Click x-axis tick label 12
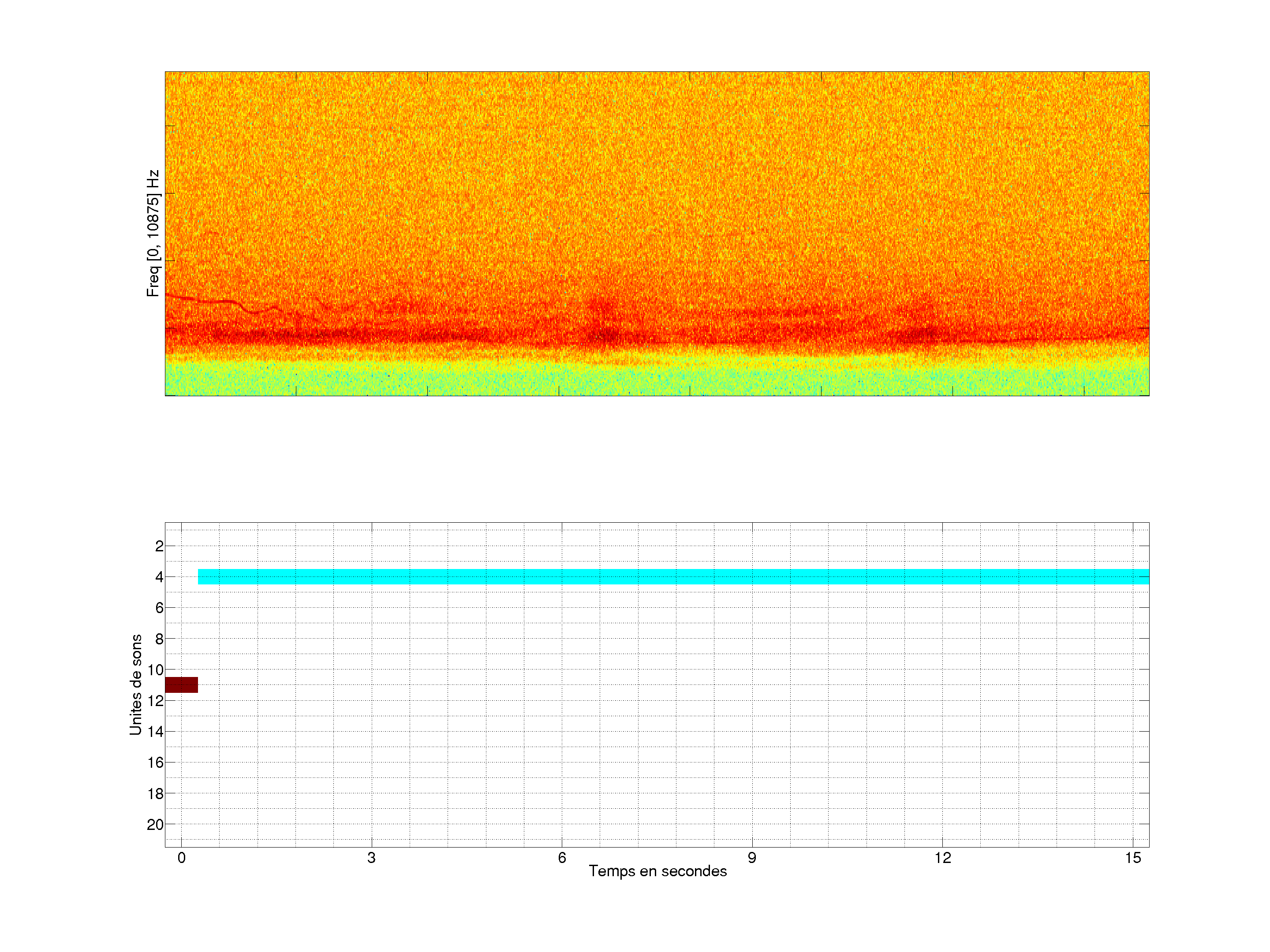The image size is (1270, 952). click(x=942, y=858)
